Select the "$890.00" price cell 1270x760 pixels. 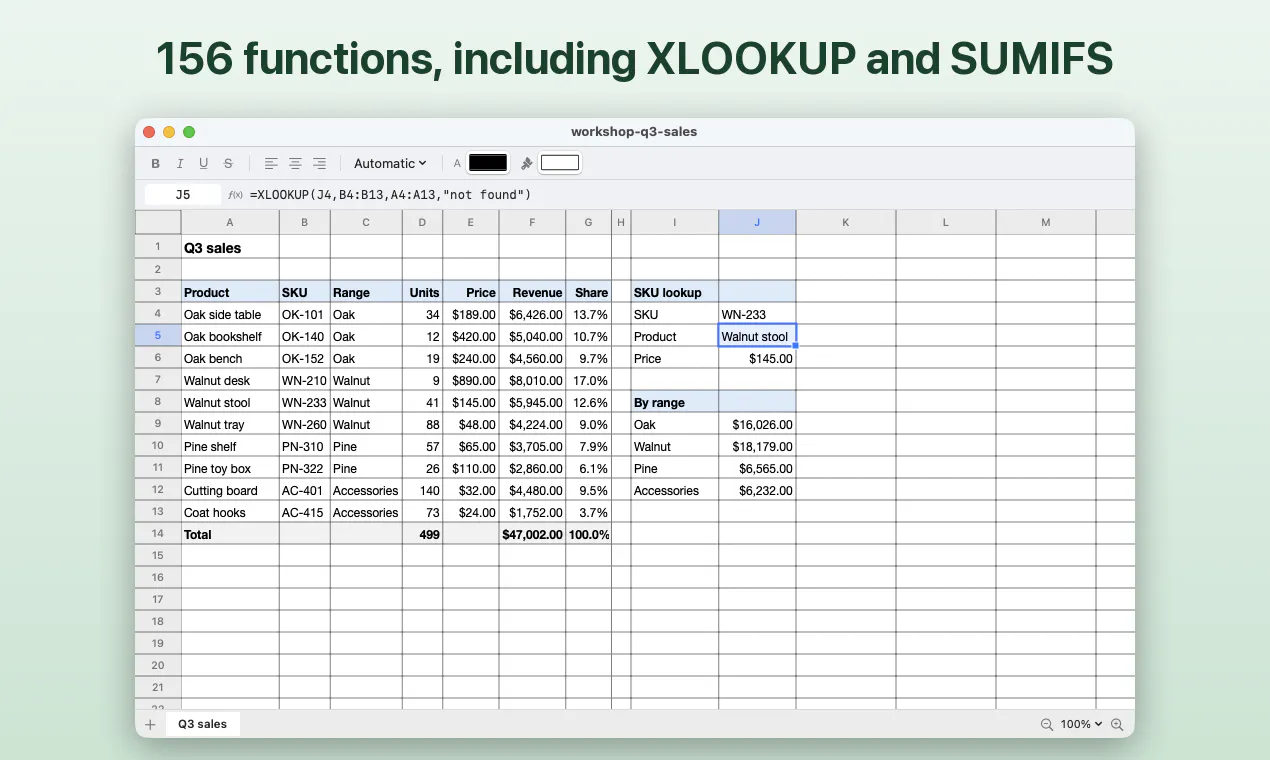[471, 380]
